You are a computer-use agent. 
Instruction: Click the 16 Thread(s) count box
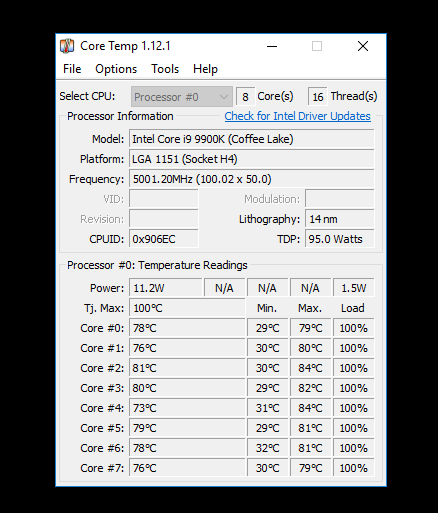[318, 97]
